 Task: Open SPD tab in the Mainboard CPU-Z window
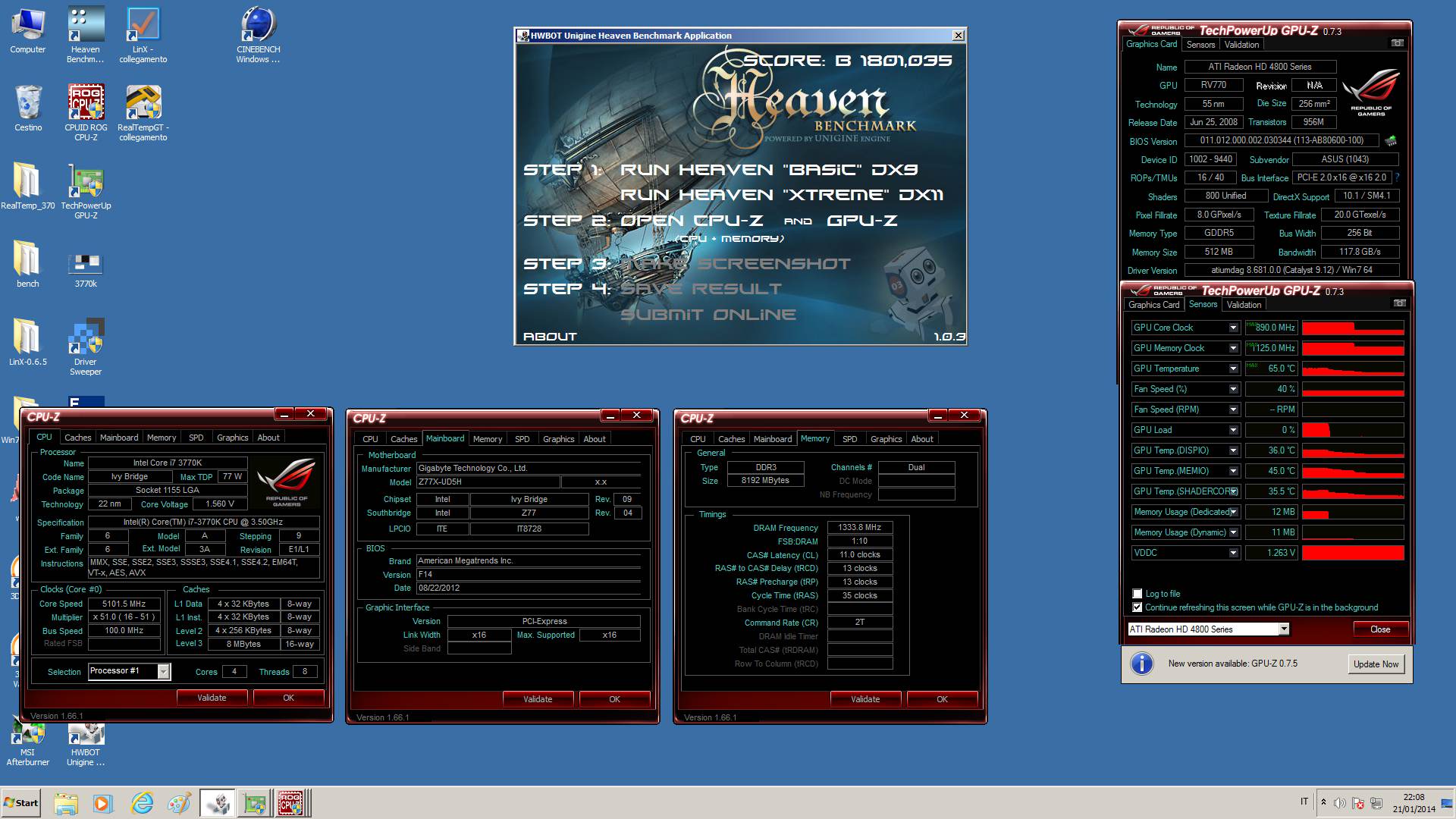coord(522,439)
